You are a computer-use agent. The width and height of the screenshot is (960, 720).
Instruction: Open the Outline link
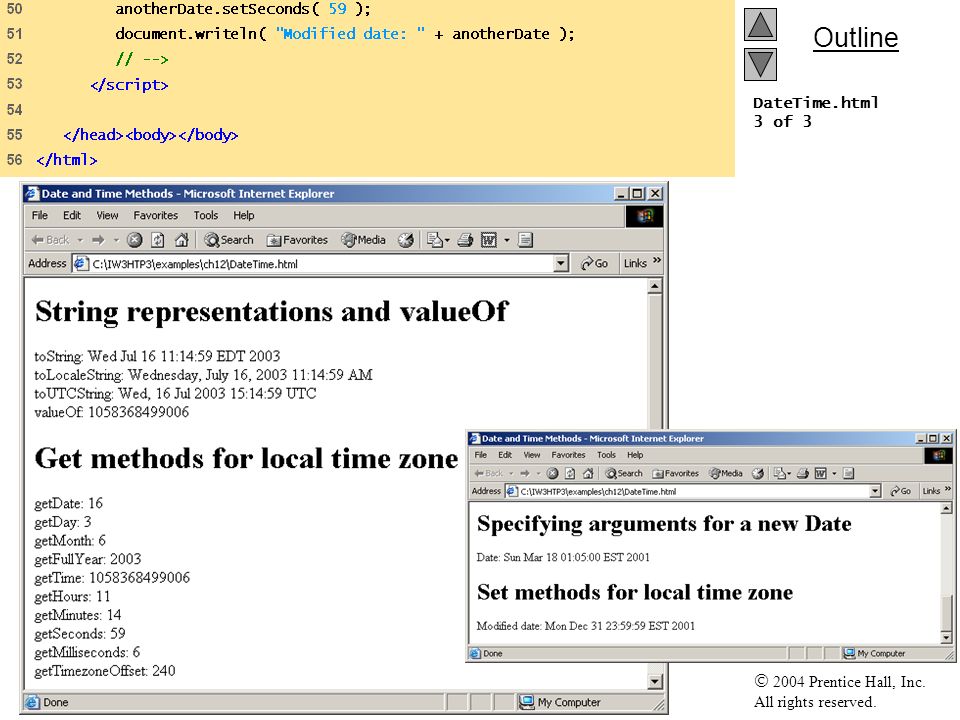[855, 38]
